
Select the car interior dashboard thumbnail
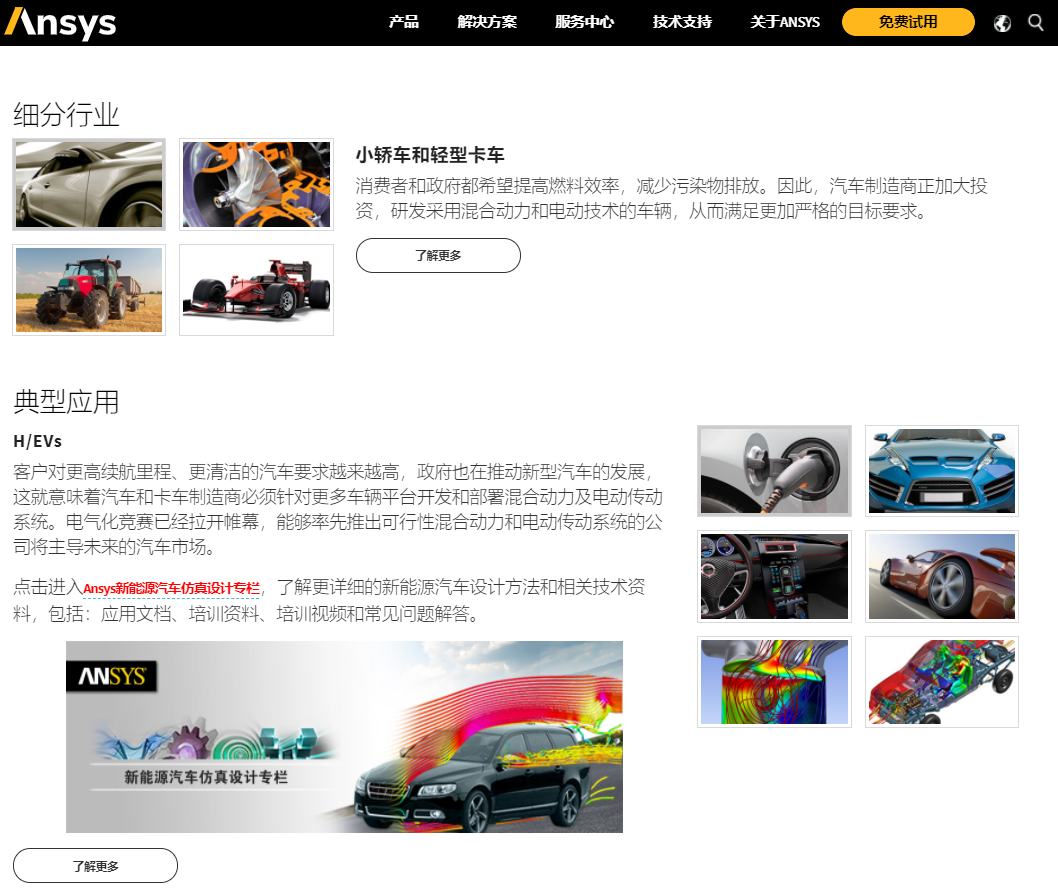click(774, 577)
